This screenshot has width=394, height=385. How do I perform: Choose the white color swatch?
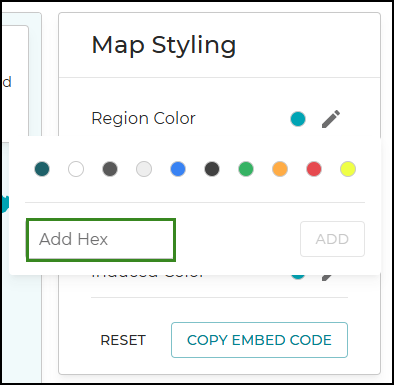click(76, 169)
